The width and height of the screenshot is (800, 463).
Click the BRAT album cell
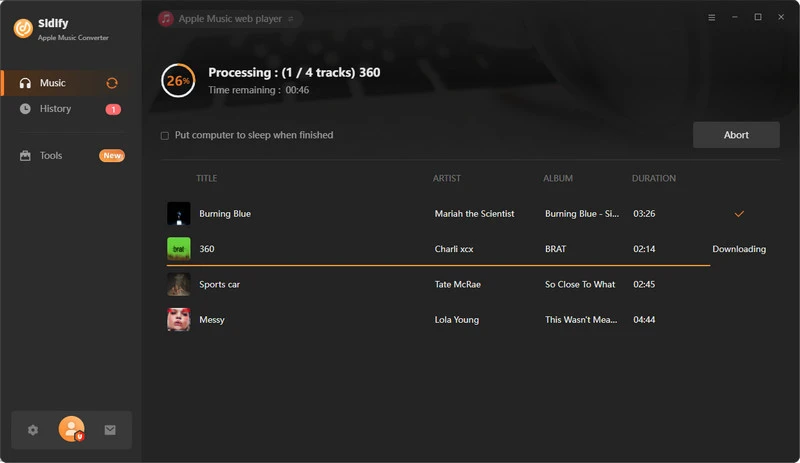(x=555, y=249)
